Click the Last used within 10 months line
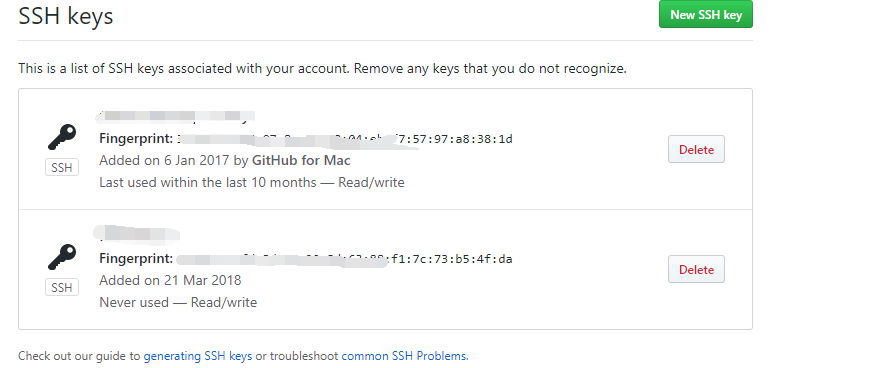The width and height of the screenshot is (886, 368). [x=252, y=183]
